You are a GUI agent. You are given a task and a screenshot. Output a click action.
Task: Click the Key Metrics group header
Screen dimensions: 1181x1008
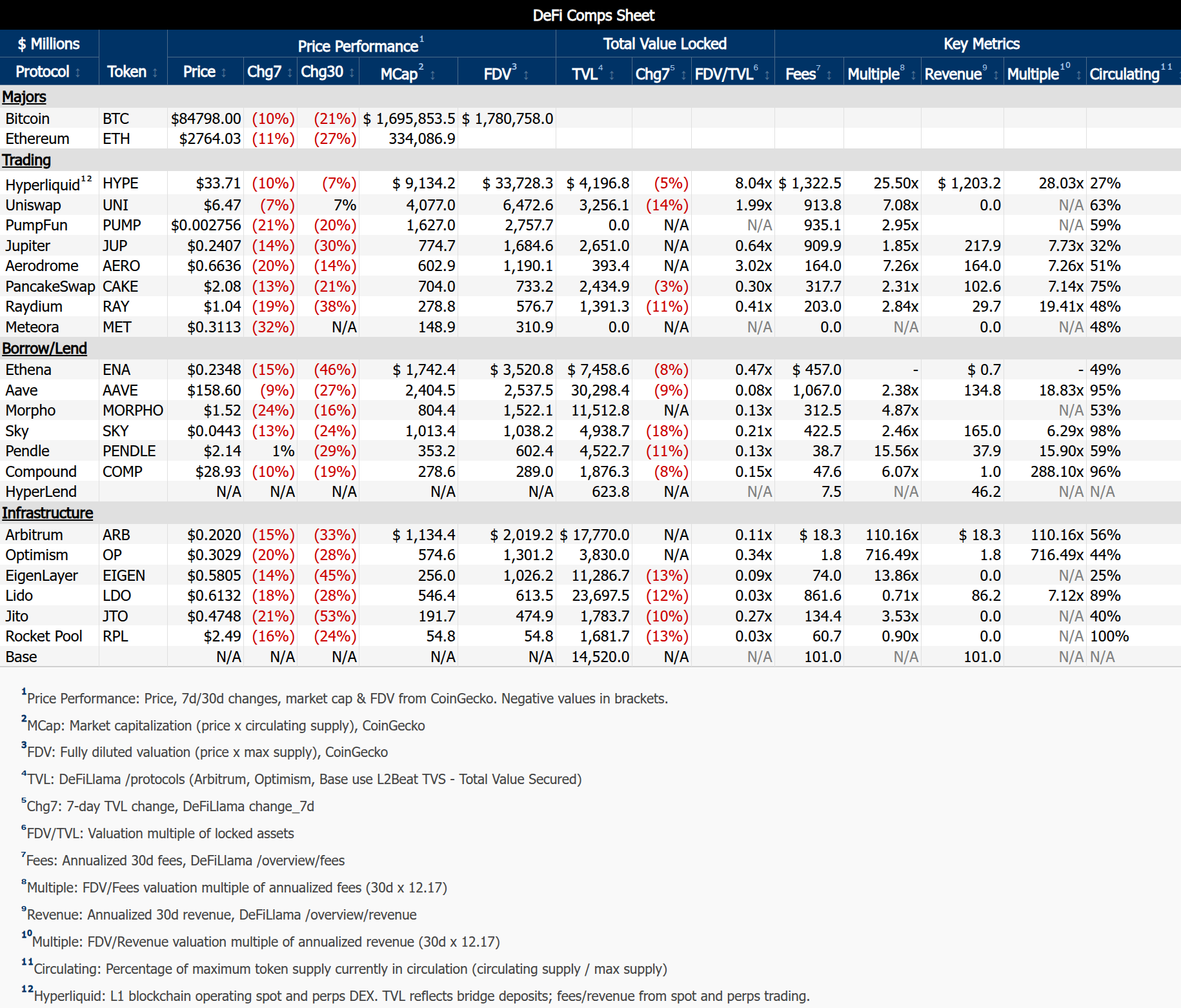tap(982, 44)
